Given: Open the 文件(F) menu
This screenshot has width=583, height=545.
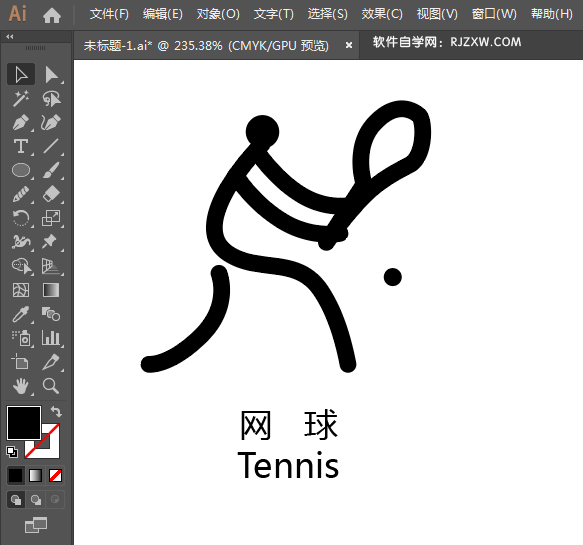Looking at the screenshot, I should 109,14.
